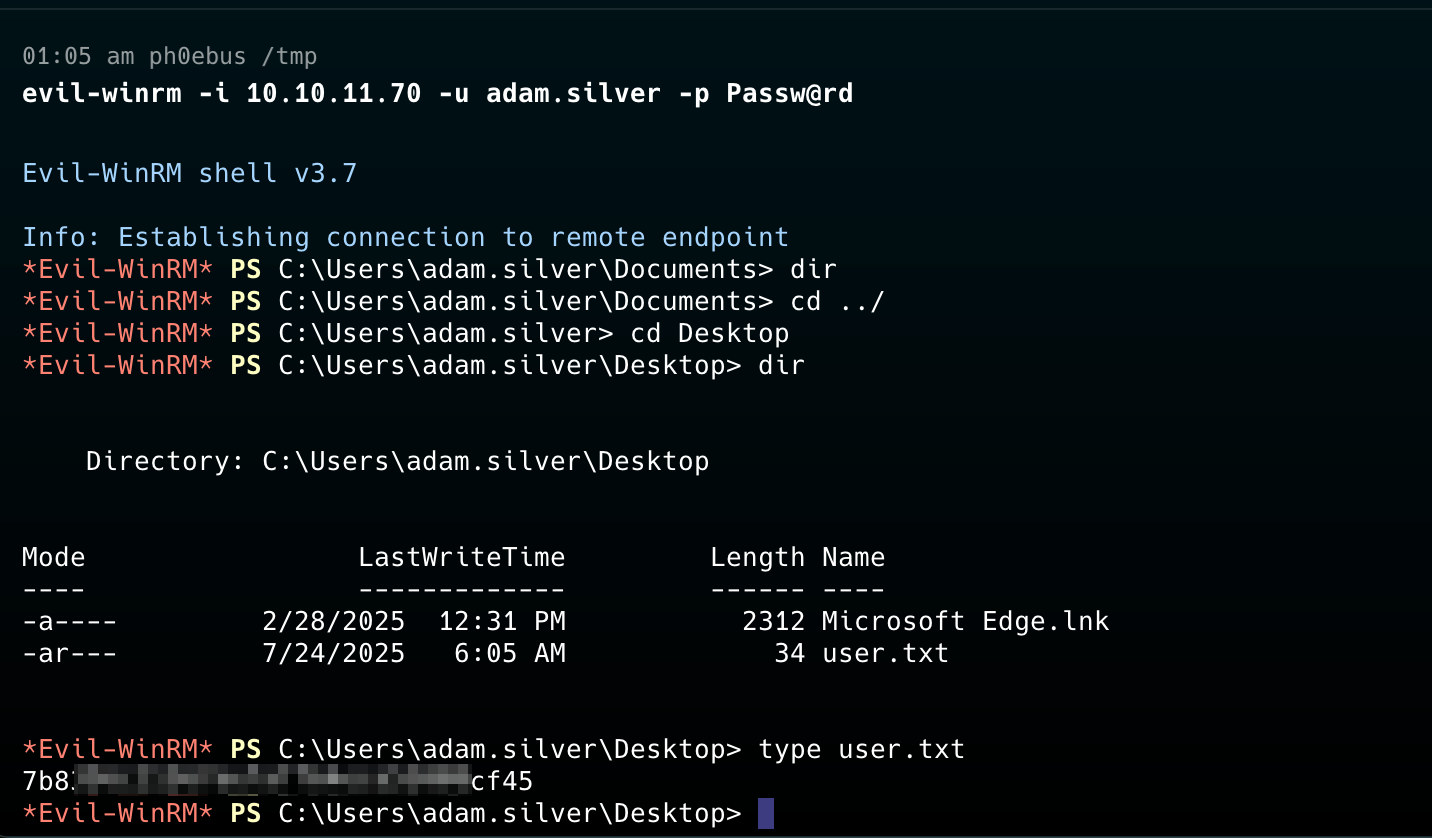Click the 'Name' column header

[x=853, y=557]
